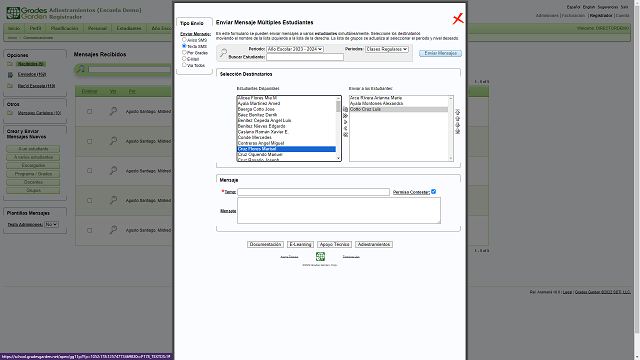Move all students right with double-arrow icon
This screenshot has width=640, height=360.
pyautogui.click(x=345, y=116)
